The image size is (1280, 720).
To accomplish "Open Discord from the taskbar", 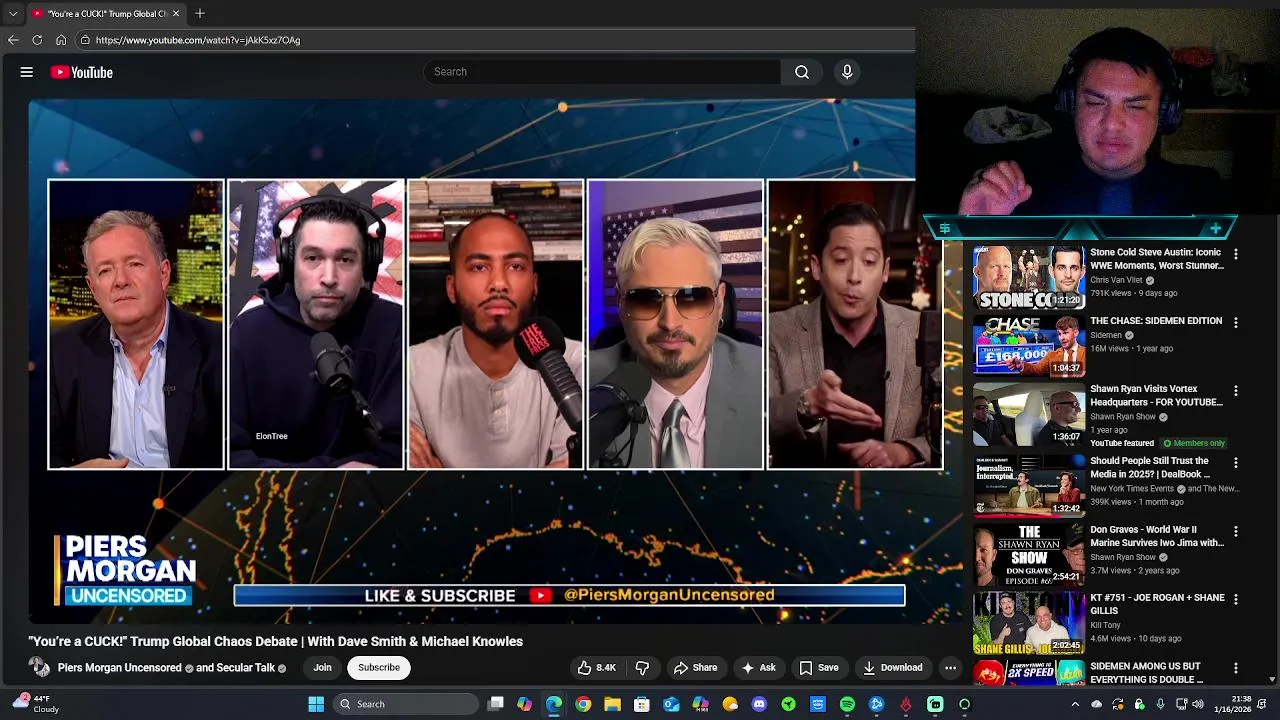I will click(x=759, y=704).
